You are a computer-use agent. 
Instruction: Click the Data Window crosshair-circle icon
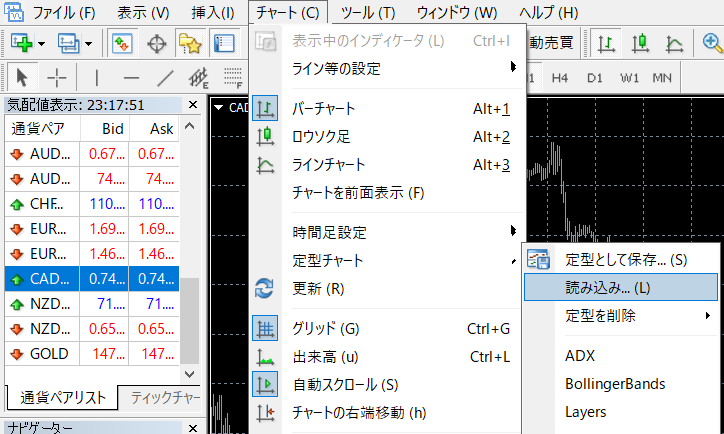point(157,44)
